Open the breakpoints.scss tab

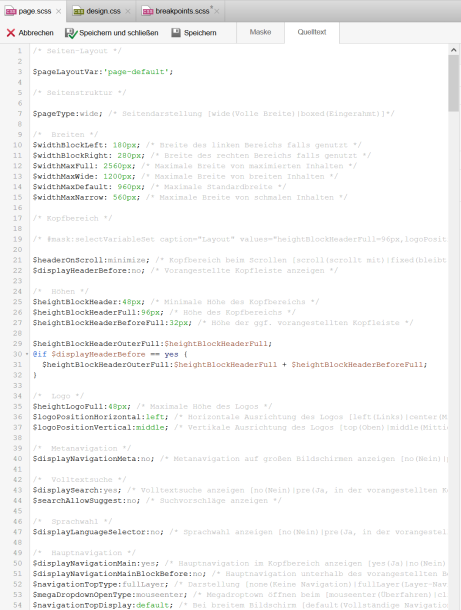point(182,11)
